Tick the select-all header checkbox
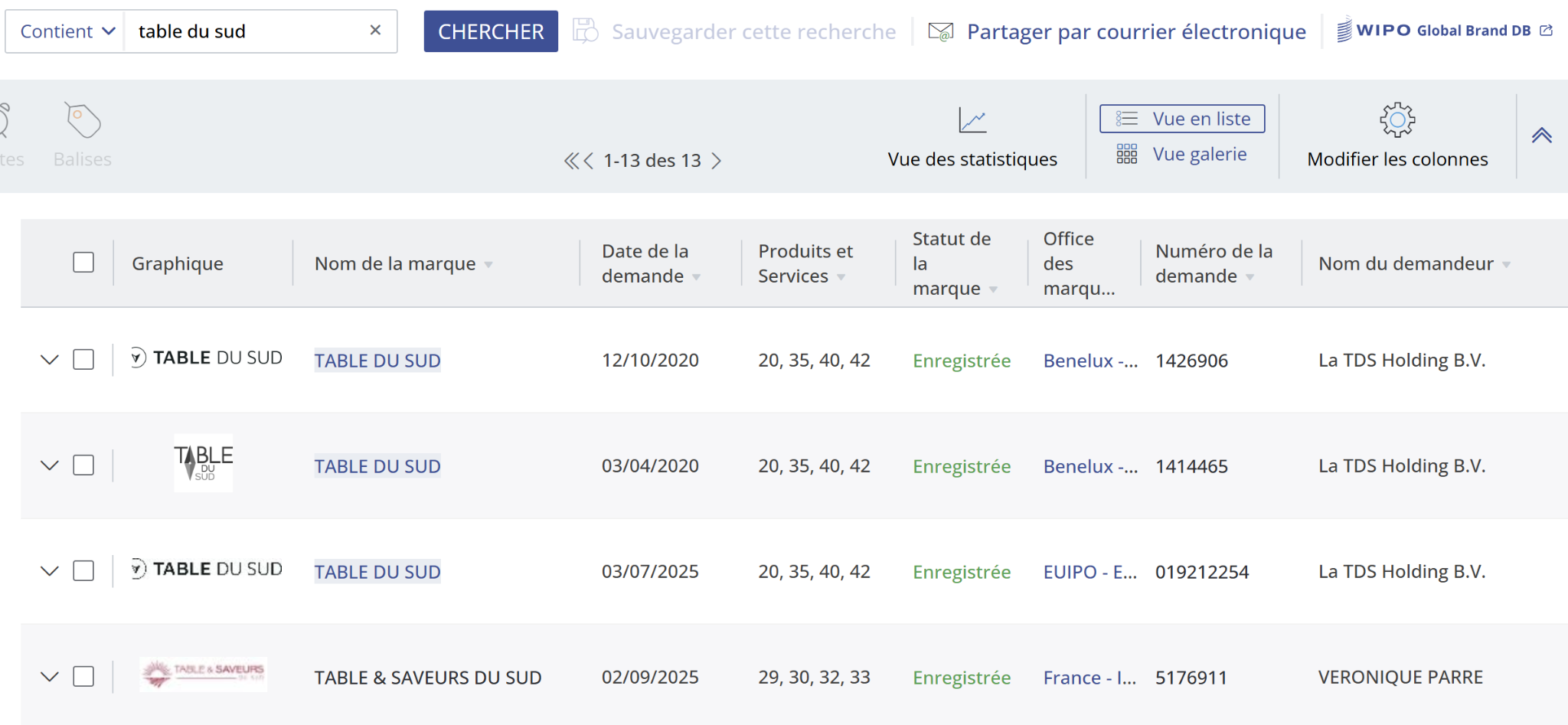The width and height of the screenshot is (1568, 725). coord(83,263)
